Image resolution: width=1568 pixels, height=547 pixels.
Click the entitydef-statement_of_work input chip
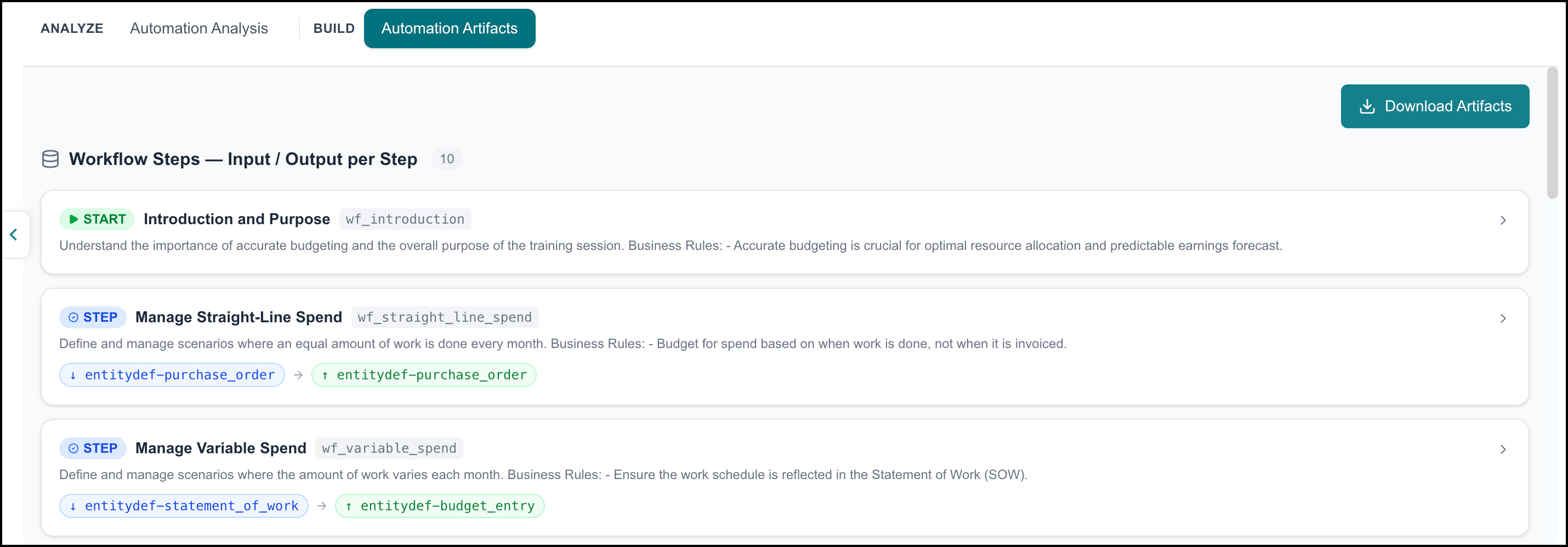[184, 506]
